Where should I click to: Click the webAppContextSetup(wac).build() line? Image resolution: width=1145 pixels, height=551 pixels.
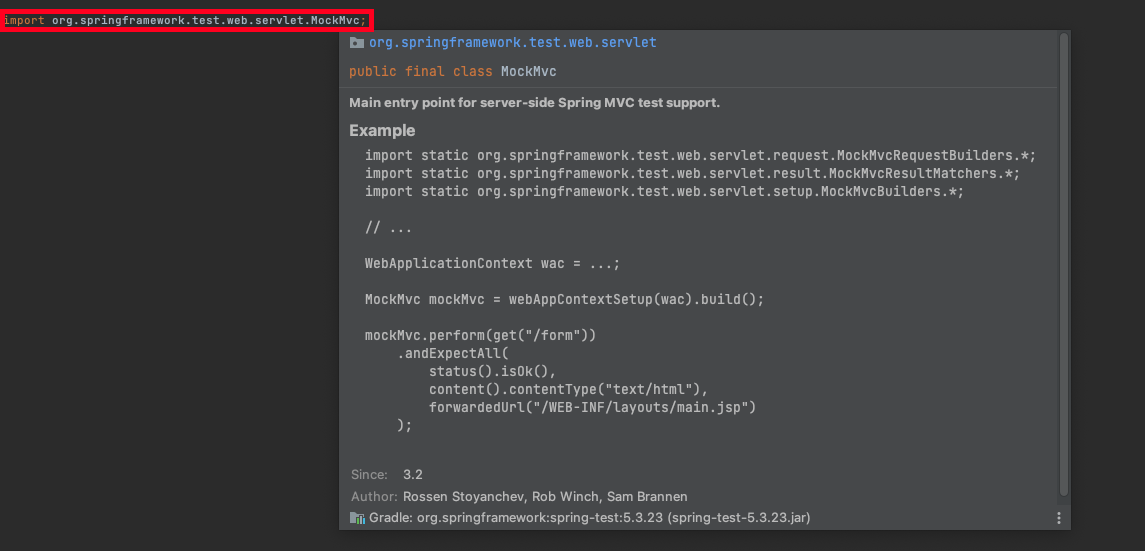564,299
